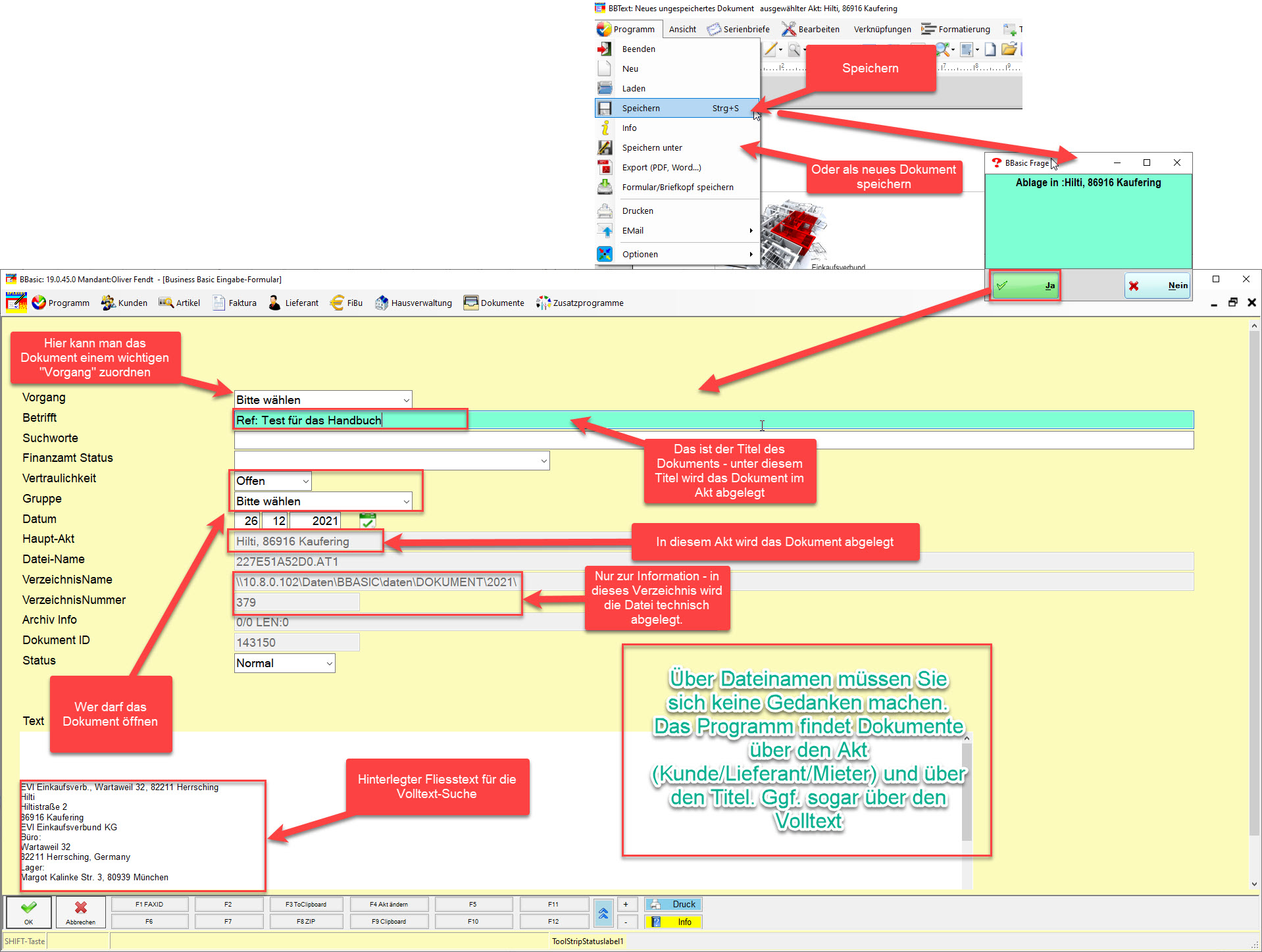Click the F4 Akt ändern function button

click(389, 905)
